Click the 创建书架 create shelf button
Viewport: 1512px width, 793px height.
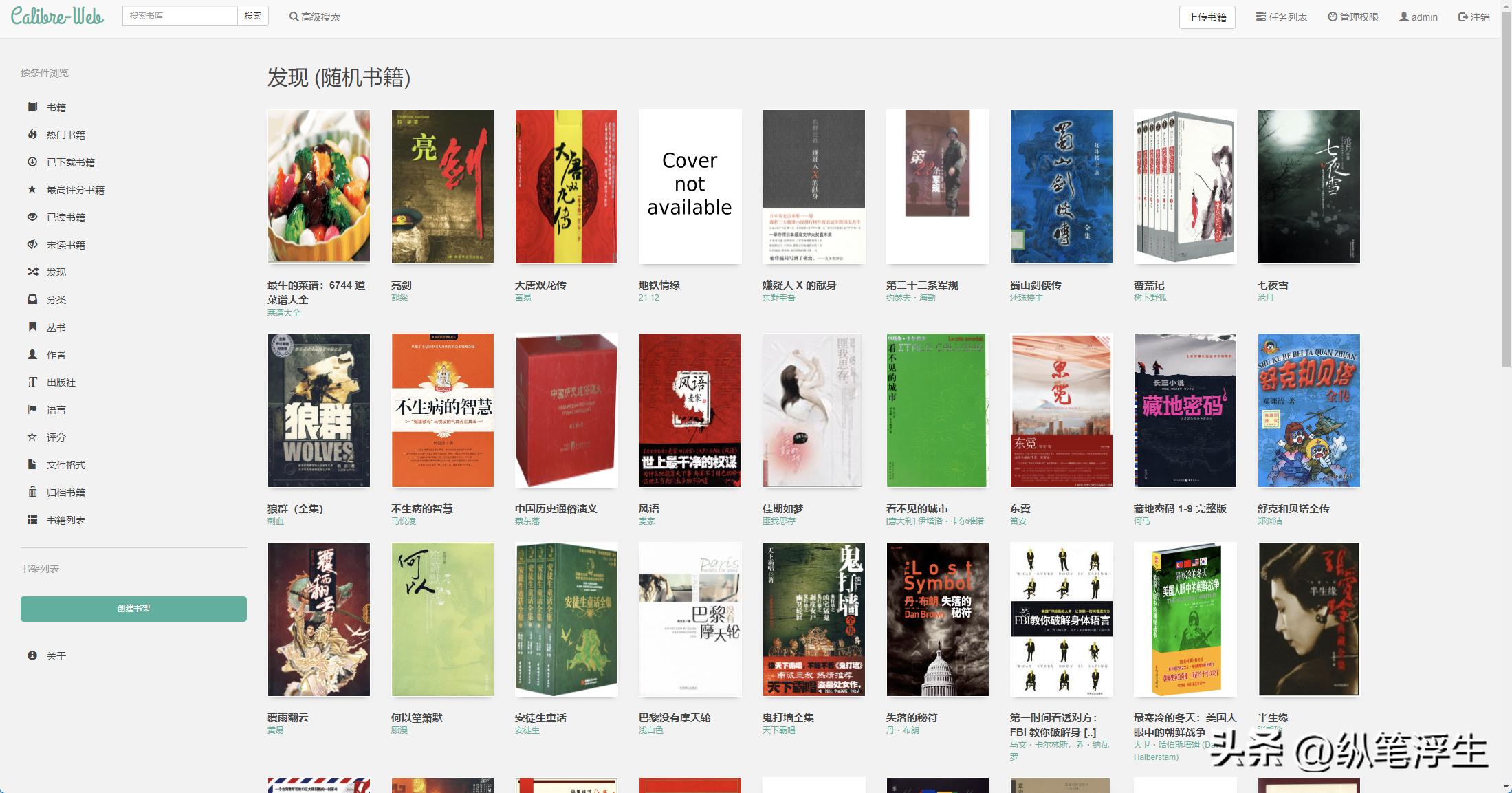pyautogui.click(x=133, y=609)
